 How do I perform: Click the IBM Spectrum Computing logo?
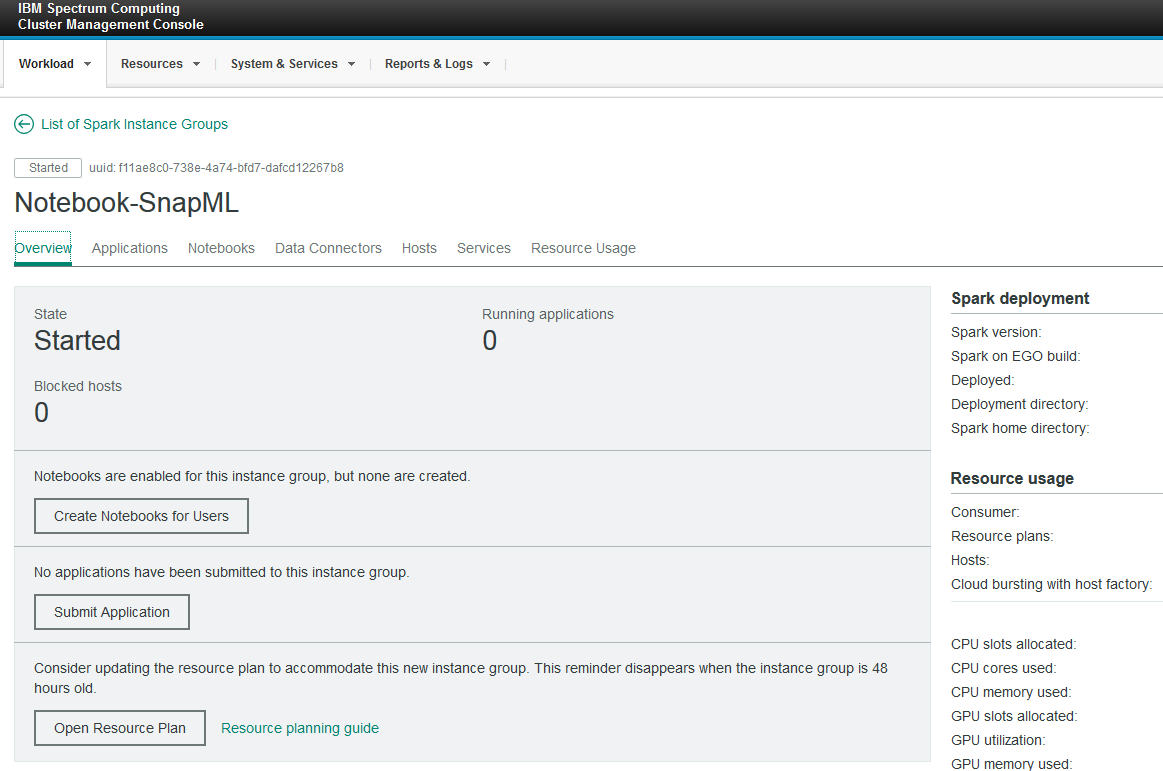coord(110,16)
